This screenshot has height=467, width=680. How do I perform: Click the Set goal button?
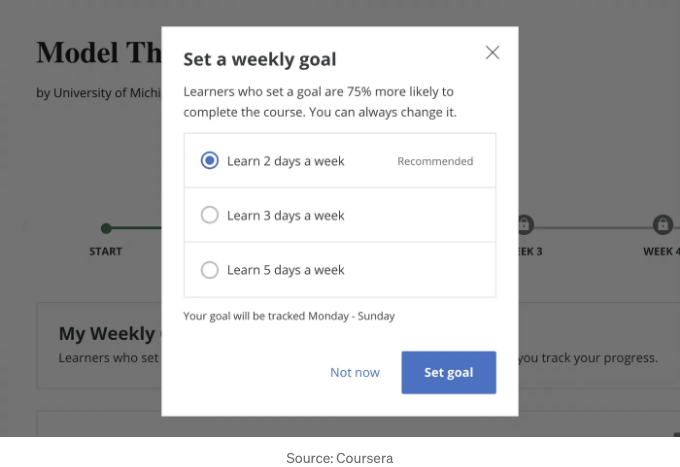448,372
